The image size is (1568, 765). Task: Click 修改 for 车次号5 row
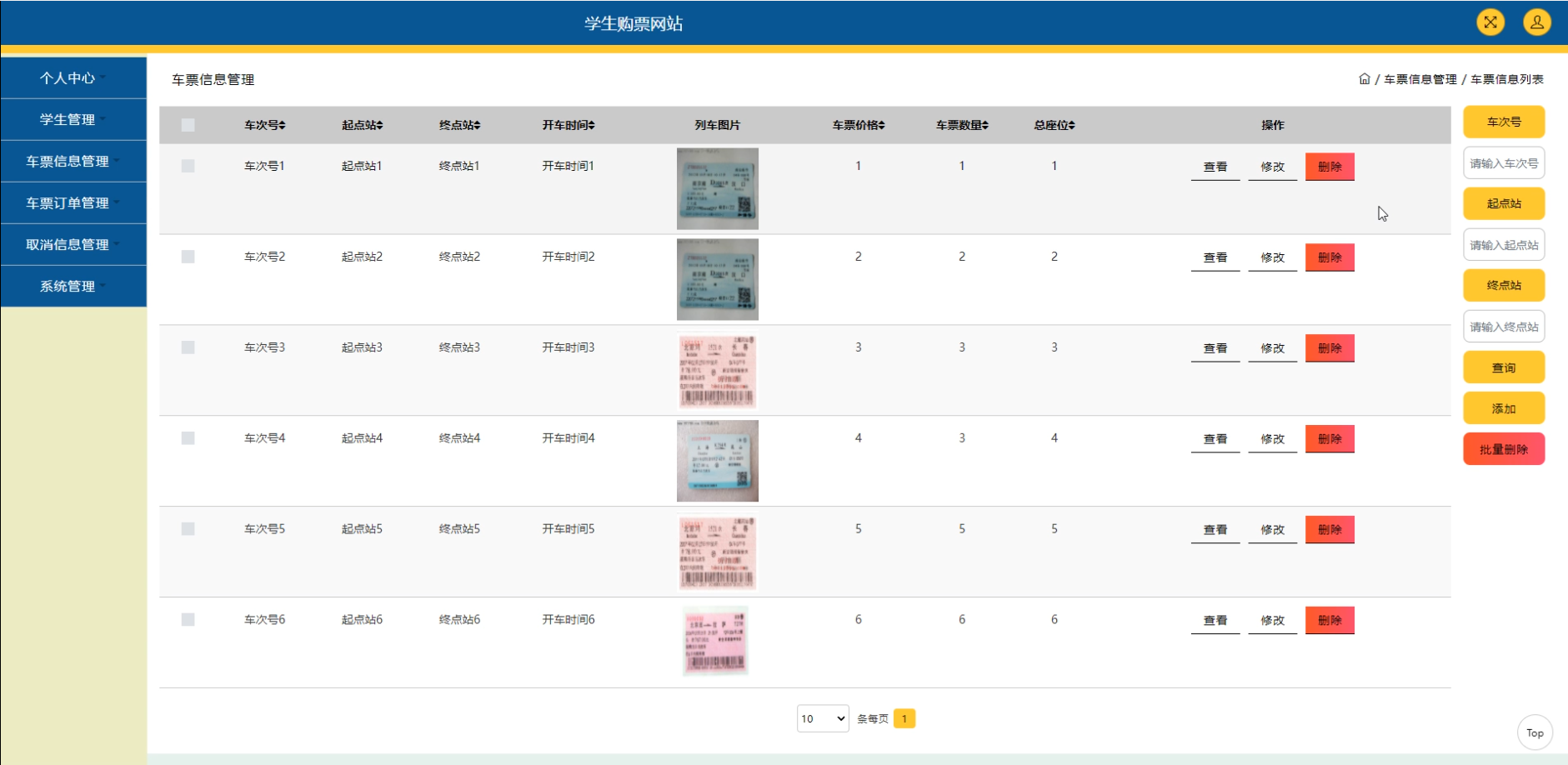[1273, 530]
